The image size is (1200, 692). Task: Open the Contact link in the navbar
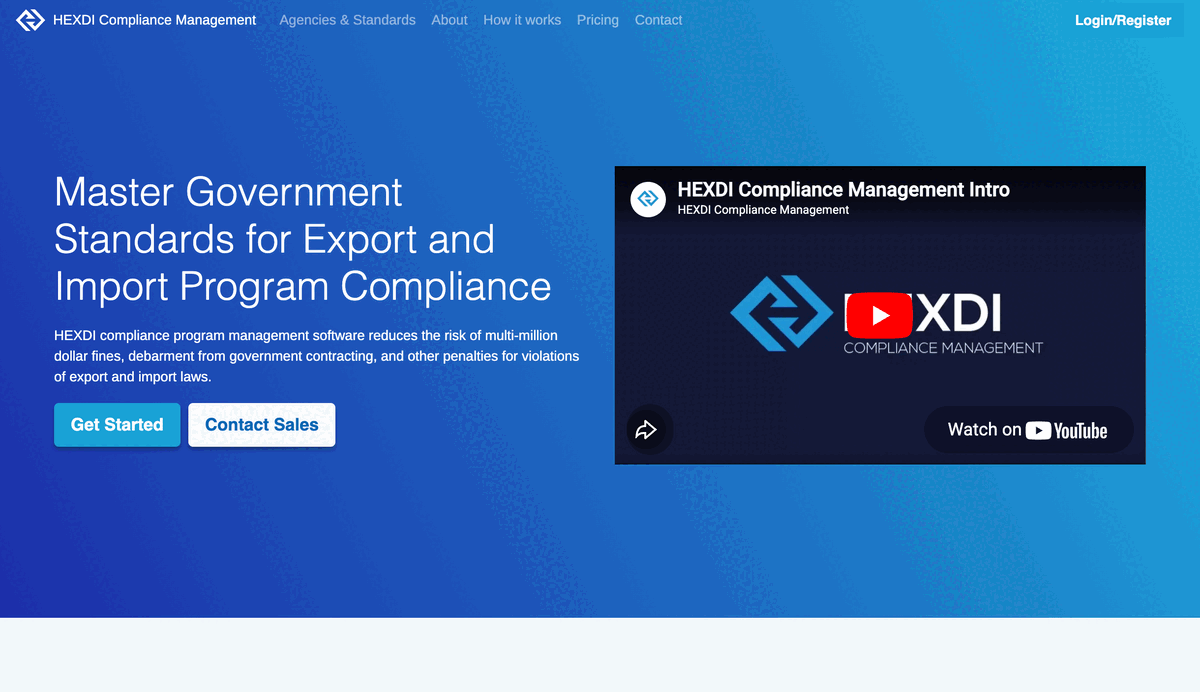[658, 20]
